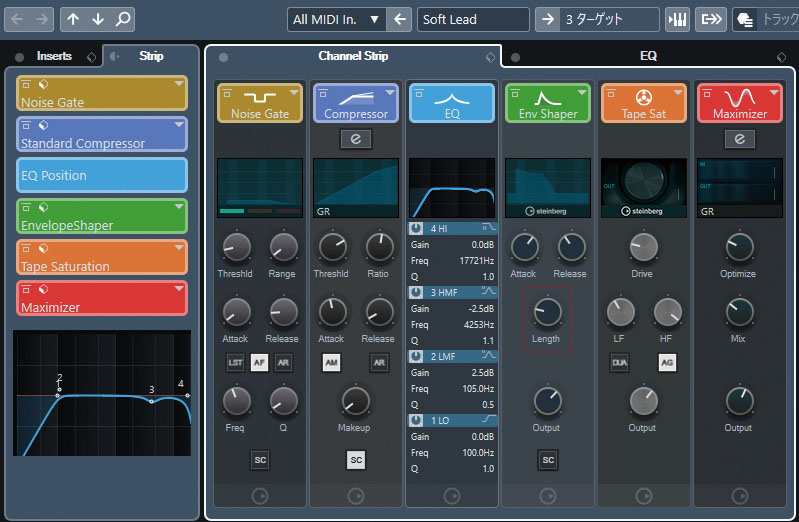799x522 pixels.
Task: Click the SC button under Compressor
Action: pos(356,460)
